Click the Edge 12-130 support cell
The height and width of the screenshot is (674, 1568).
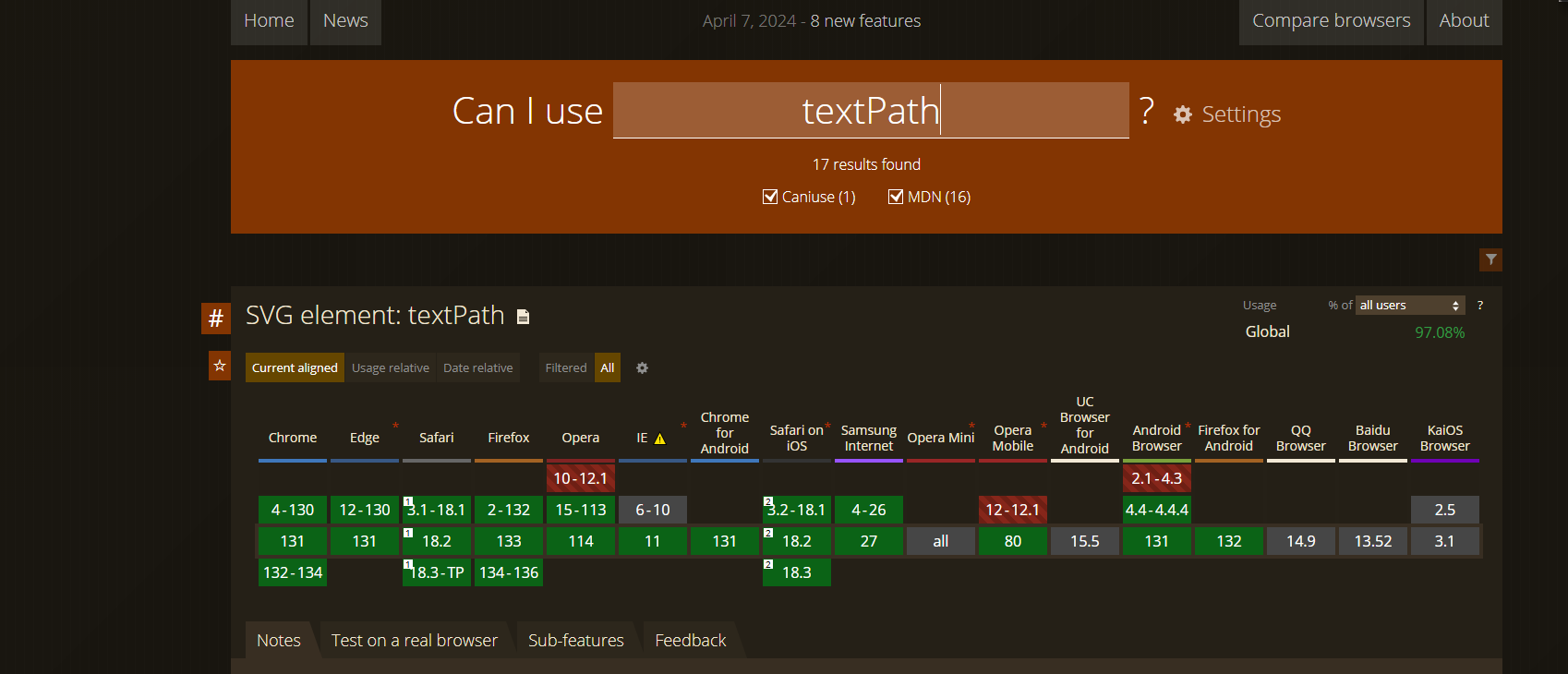pos(365,510)
